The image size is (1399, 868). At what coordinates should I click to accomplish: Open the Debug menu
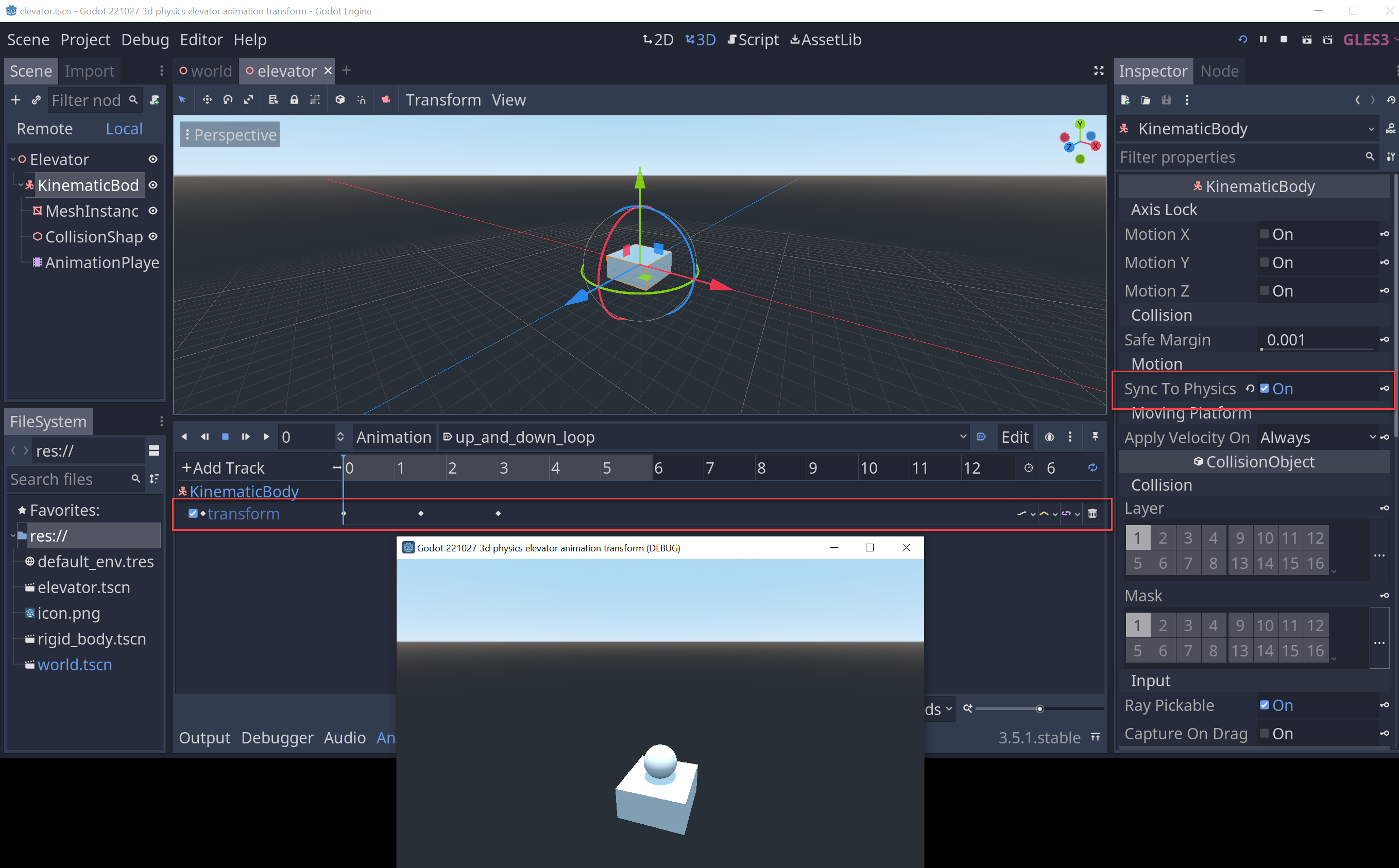coord(145,40)
